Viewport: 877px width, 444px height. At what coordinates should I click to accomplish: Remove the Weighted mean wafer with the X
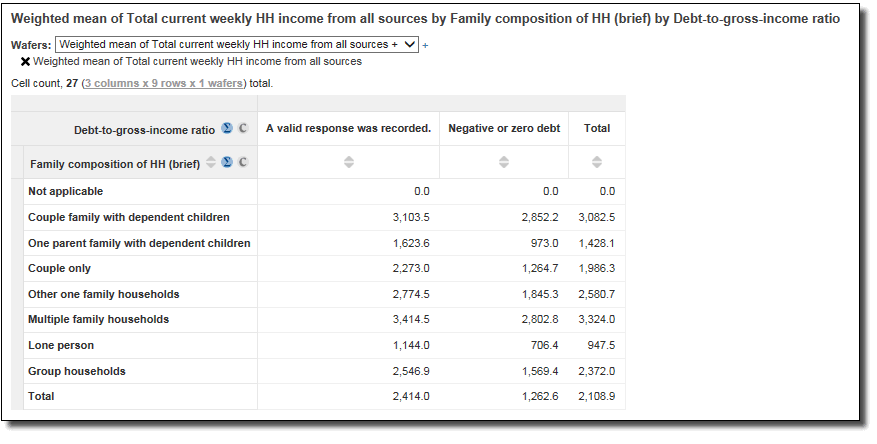coord(25,62)
